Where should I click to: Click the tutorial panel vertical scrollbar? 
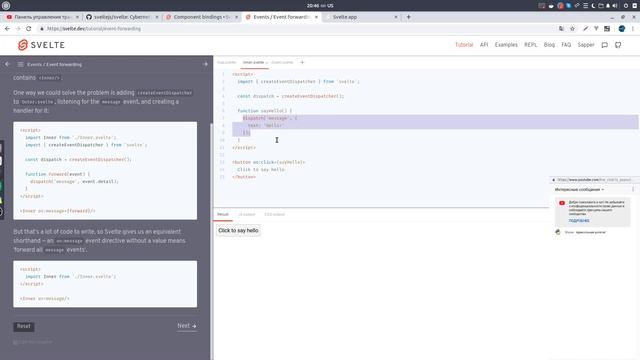point(211,241)
